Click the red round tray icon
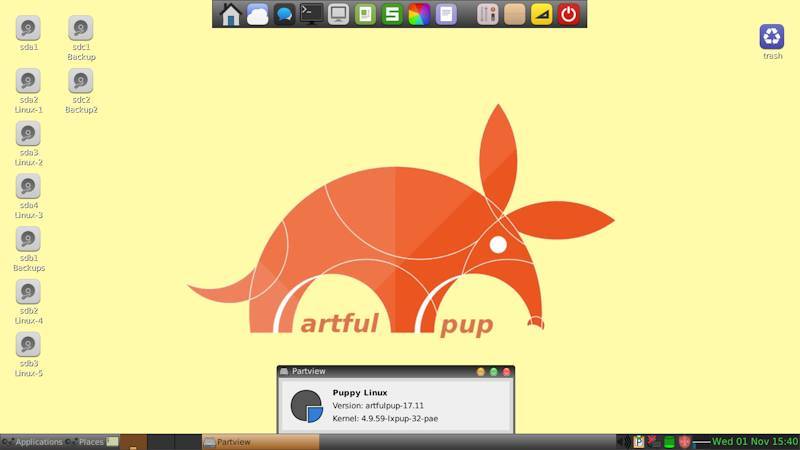 coord(685,442)
